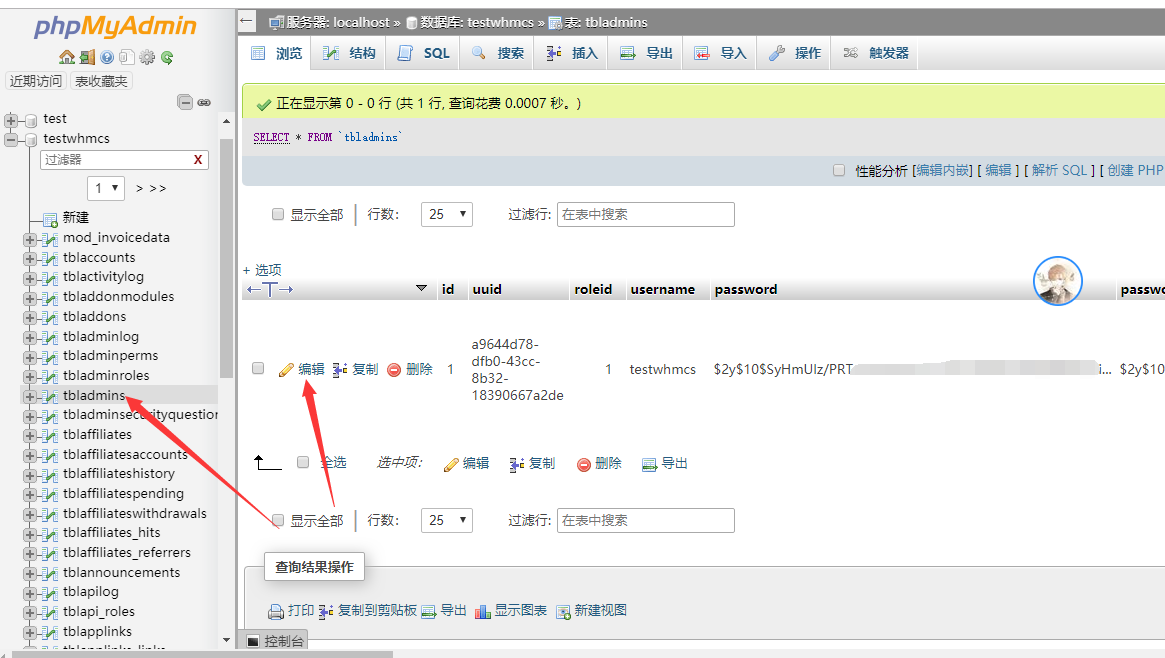Select the testwhmcs row checkbox
Image resolution: width=1165 pixels, height=658 pixels.
click(x=258, y=368)
